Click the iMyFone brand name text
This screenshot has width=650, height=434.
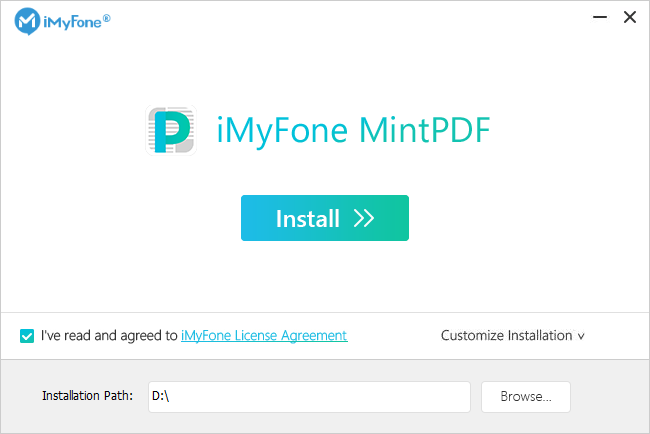click(x=72, y=22)
